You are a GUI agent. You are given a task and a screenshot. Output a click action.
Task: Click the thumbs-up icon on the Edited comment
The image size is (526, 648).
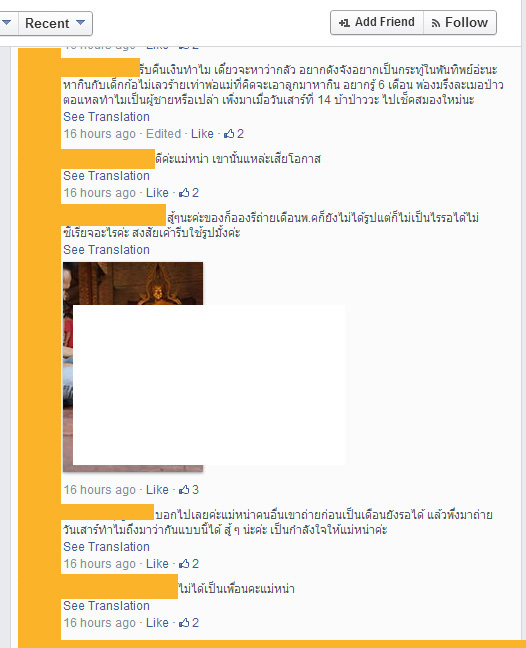pos(229,134)
